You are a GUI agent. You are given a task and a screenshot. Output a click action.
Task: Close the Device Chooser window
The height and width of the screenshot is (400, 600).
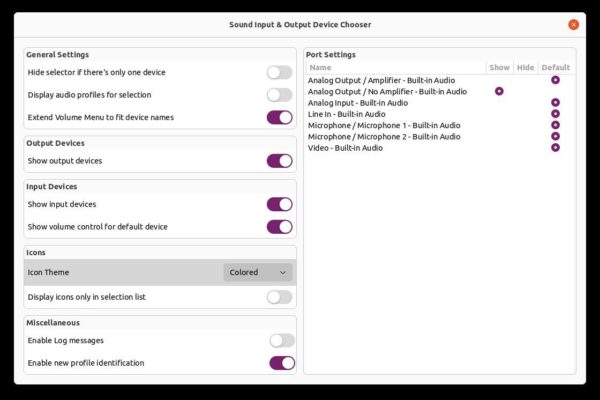573,25
